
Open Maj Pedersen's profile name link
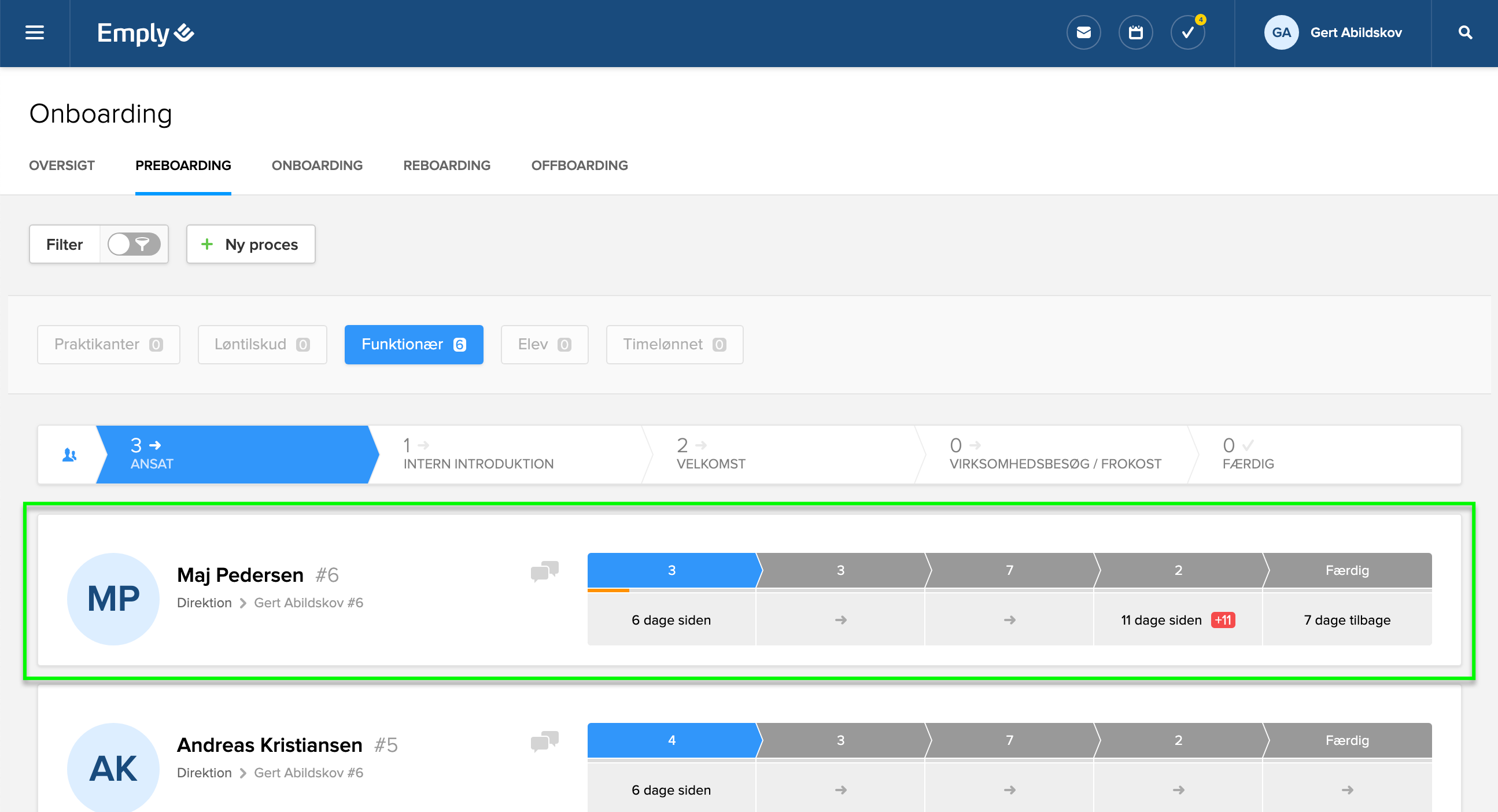pyautogui.click(x=239, y=575)
